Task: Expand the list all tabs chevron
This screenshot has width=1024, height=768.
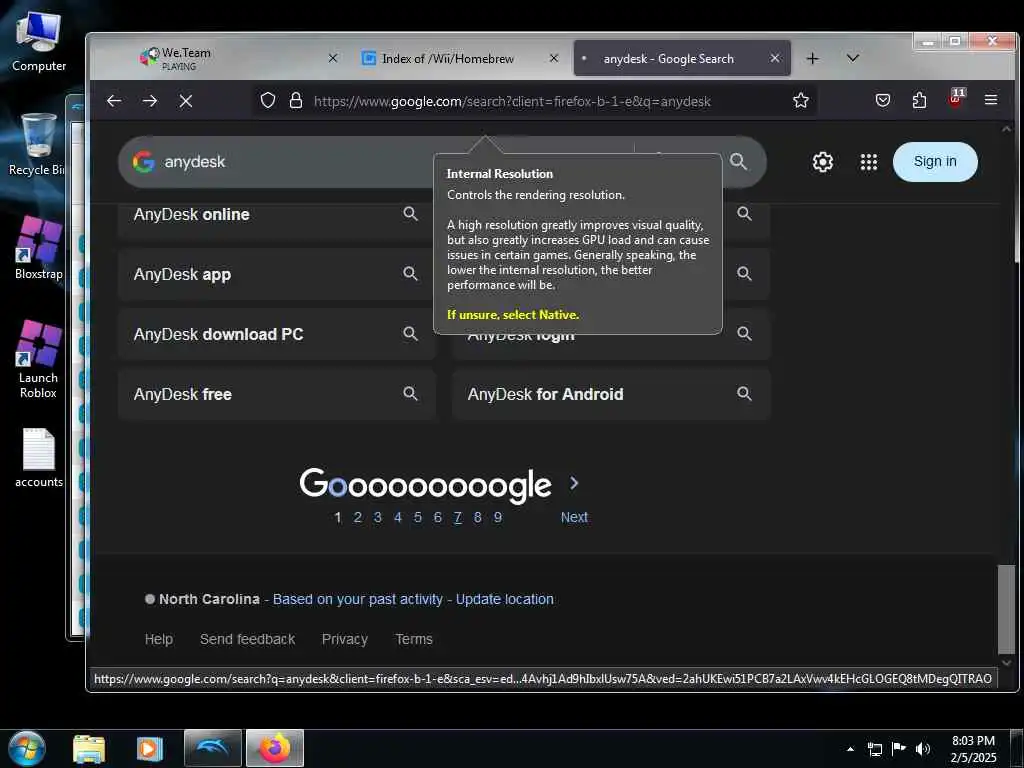Action: click(852, 58)
